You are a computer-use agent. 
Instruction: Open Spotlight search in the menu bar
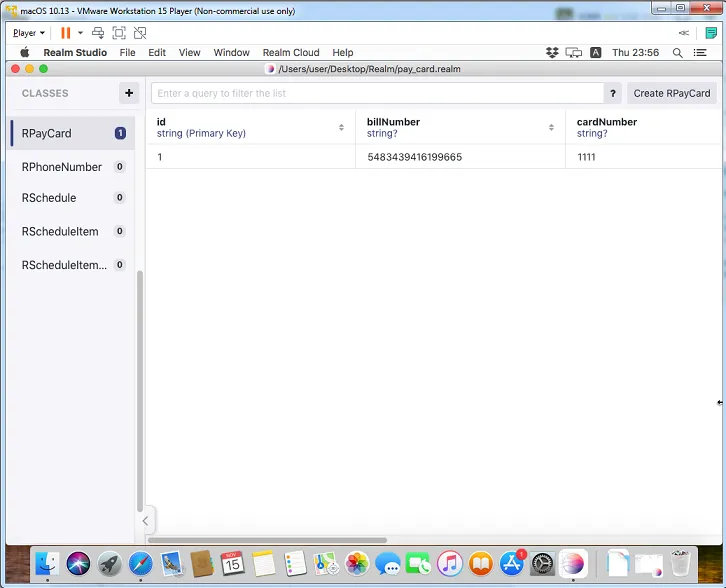click(677, 52)
